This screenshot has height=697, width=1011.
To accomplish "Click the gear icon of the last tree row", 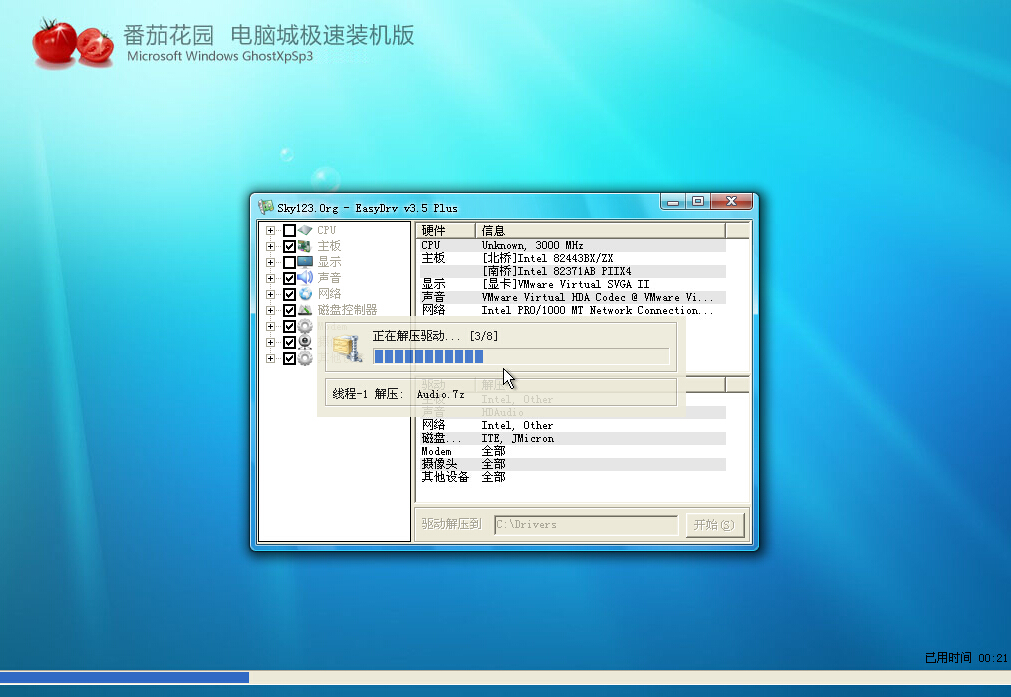I will pyautogui.click(x=305, y=358).
